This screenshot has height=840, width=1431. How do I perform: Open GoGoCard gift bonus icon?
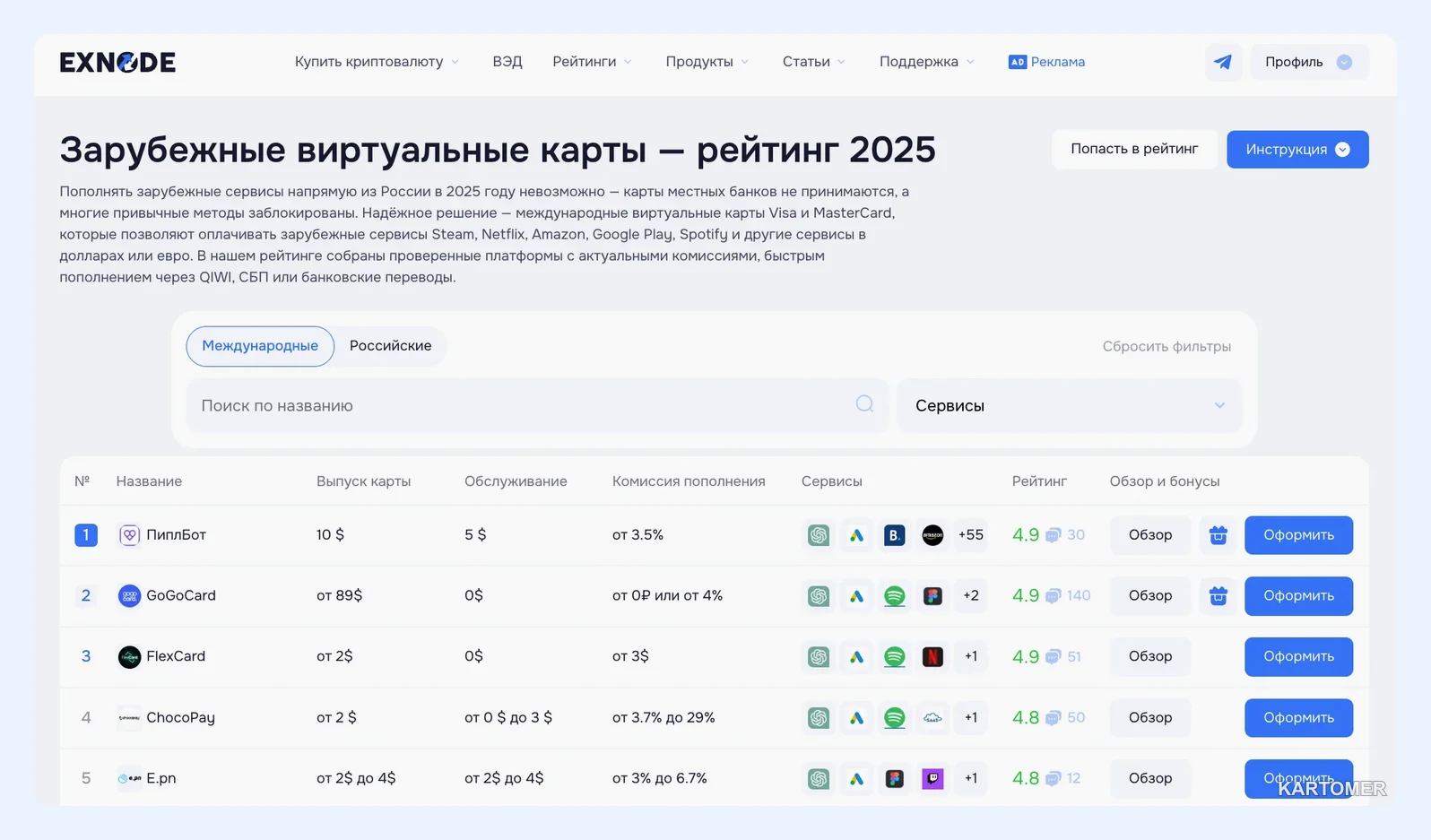click(1218, 596)
